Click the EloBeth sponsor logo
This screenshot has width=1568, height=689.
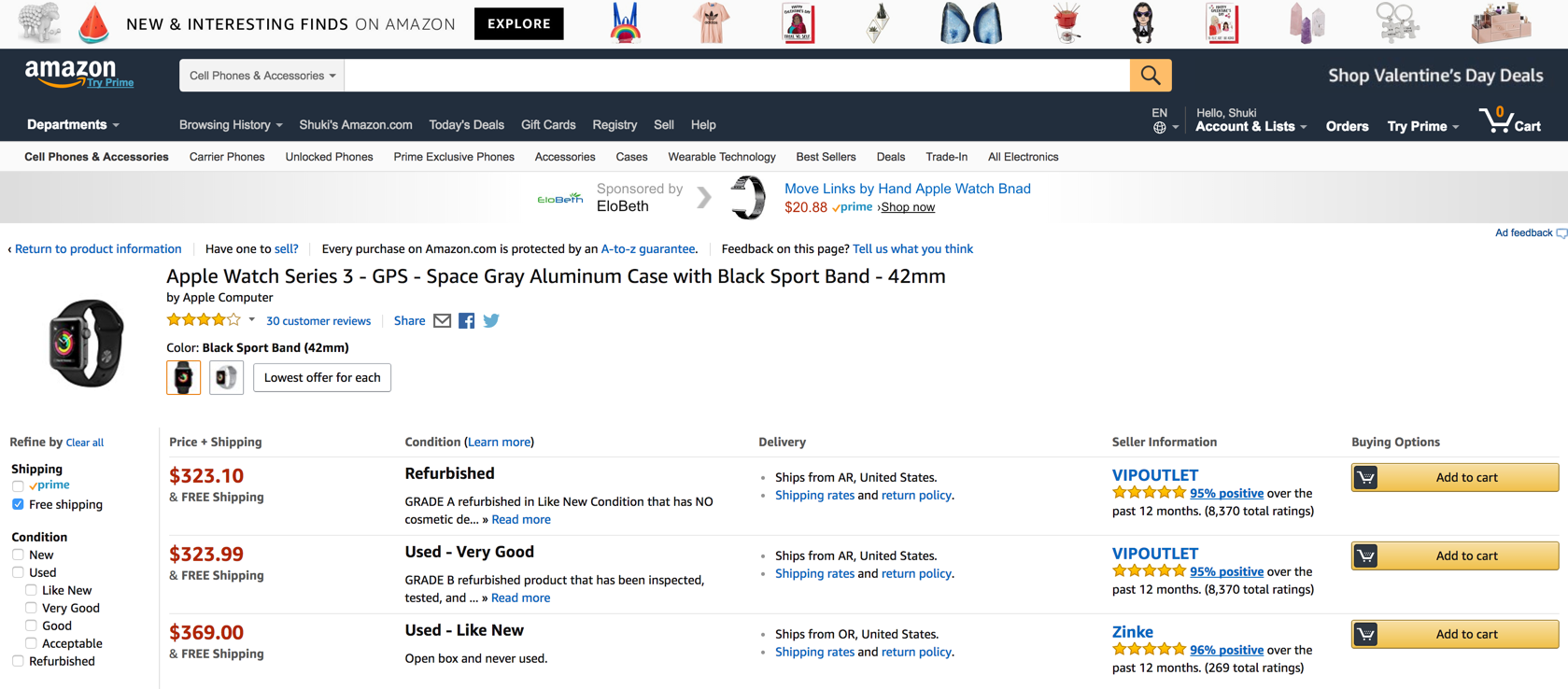click(559, 198)
